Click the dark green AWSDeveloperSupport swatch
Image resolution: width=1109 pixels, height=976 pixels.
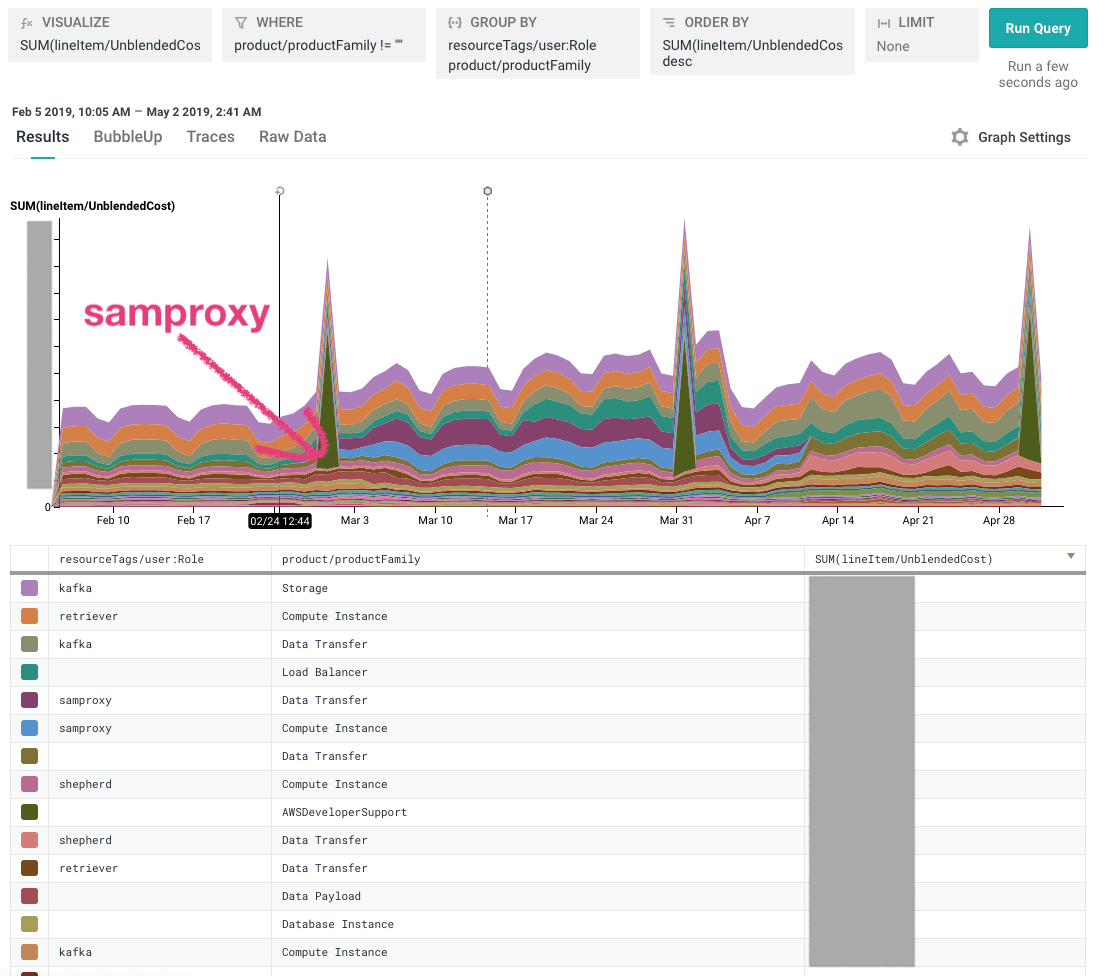pyautogui.click(x=30, y=812)
